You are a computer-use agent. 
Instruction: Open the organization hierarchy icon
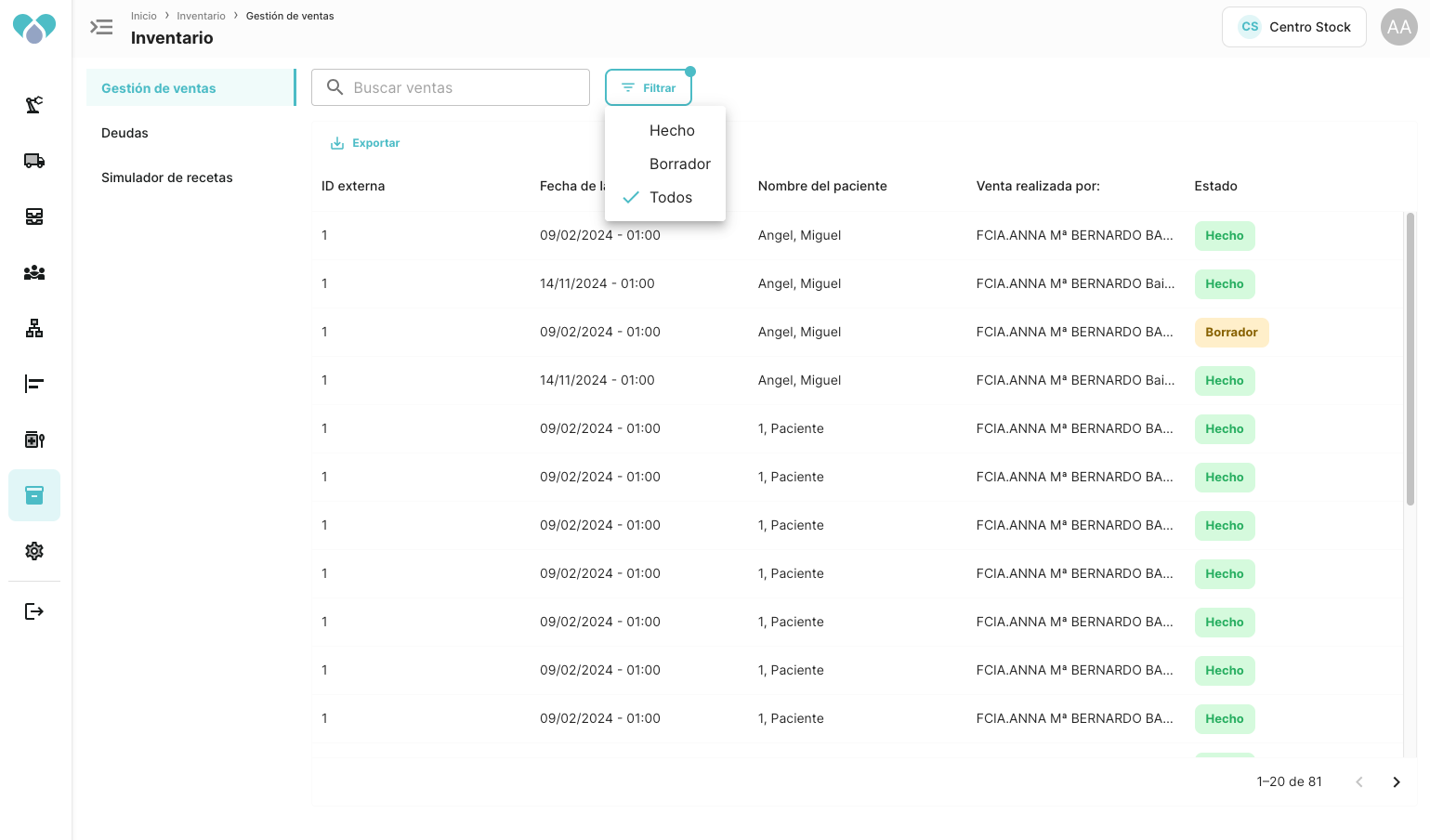coord(34,328)
